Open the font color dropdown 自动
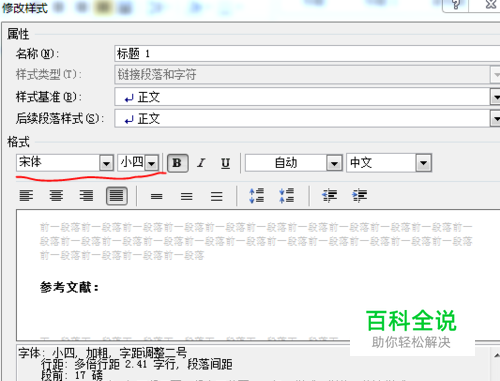500x381 pixels. pyautogui.click(x=334, y=163)
